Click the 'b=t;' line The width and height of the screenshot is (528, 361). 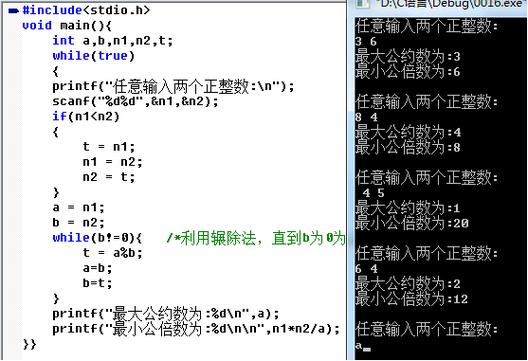[x=97, y=283]
